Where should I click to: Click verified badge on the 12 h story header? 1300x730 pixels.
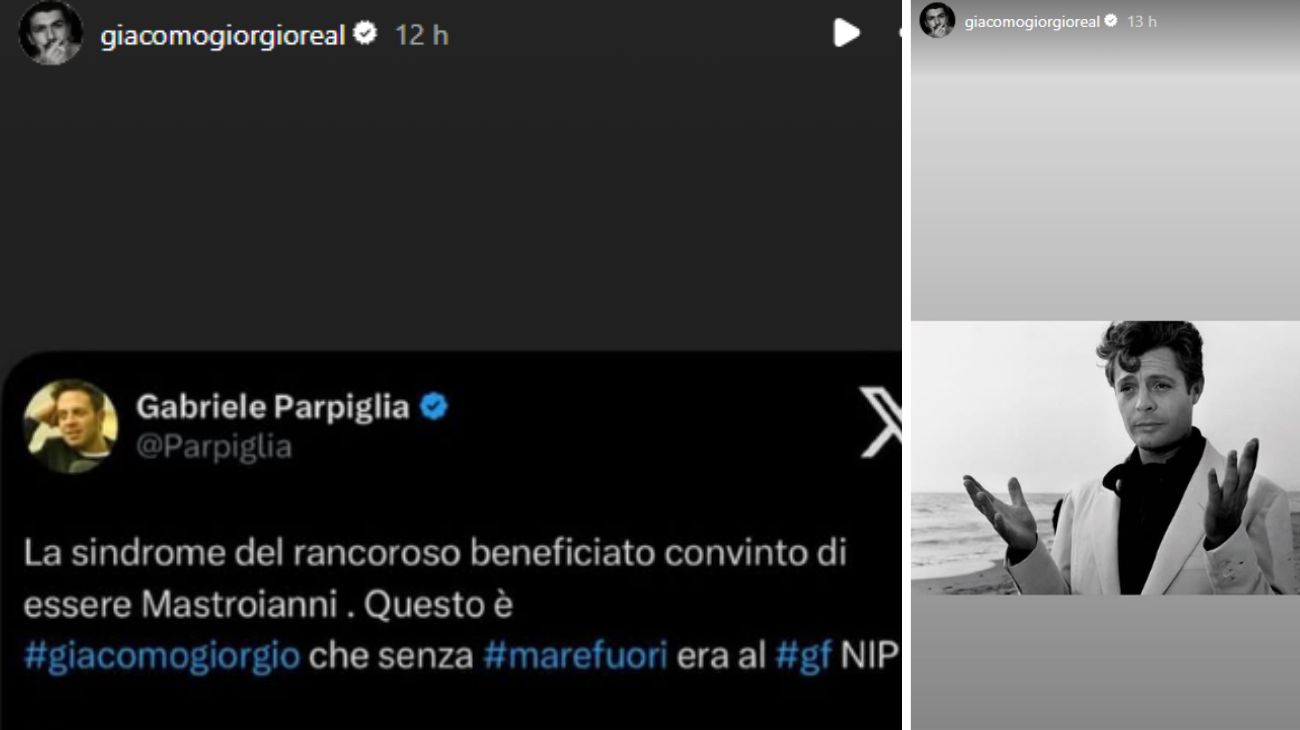click(x=366, y=34)
